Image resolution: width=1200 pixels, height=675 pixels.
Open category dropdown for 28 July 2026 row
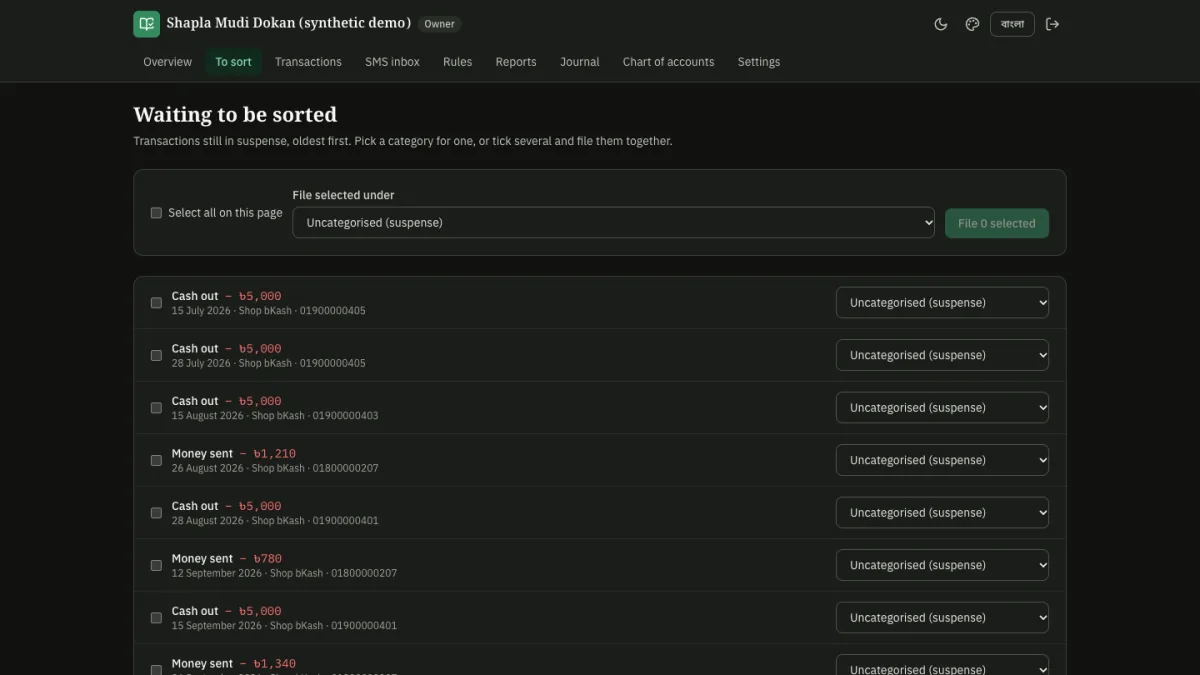coord(942,355)
